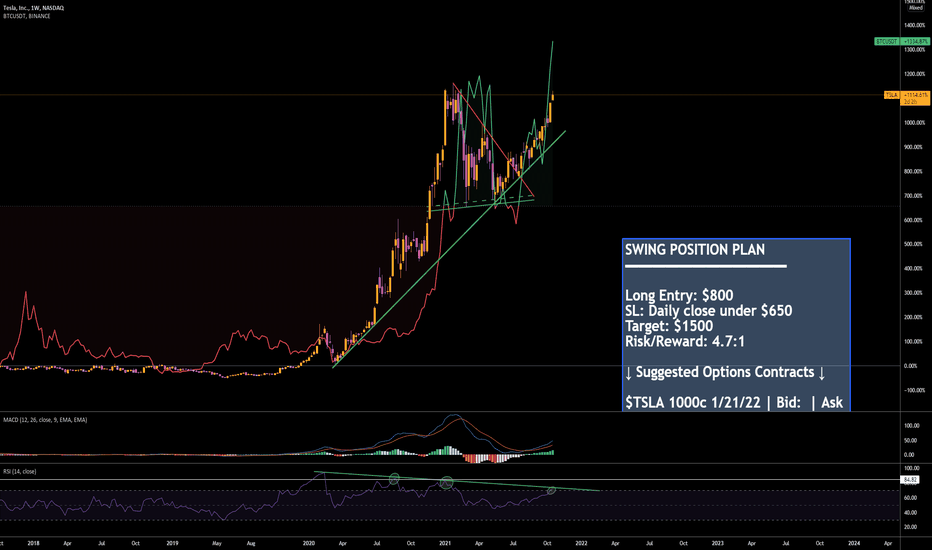The image size is (932, 550).
Task: Select the BTCUSDT, BINANCE comparison legend
Action: 27,16
